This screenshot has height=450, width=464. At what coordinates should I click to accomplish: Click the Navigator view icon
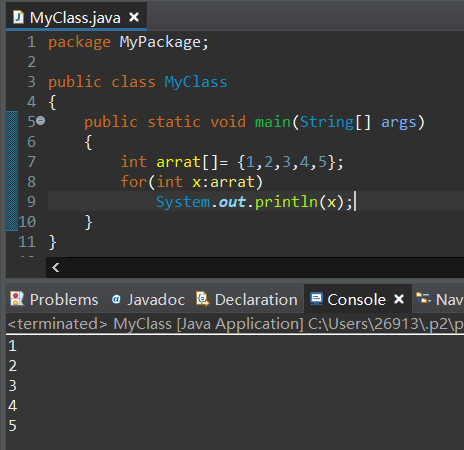tap(424, 298)
